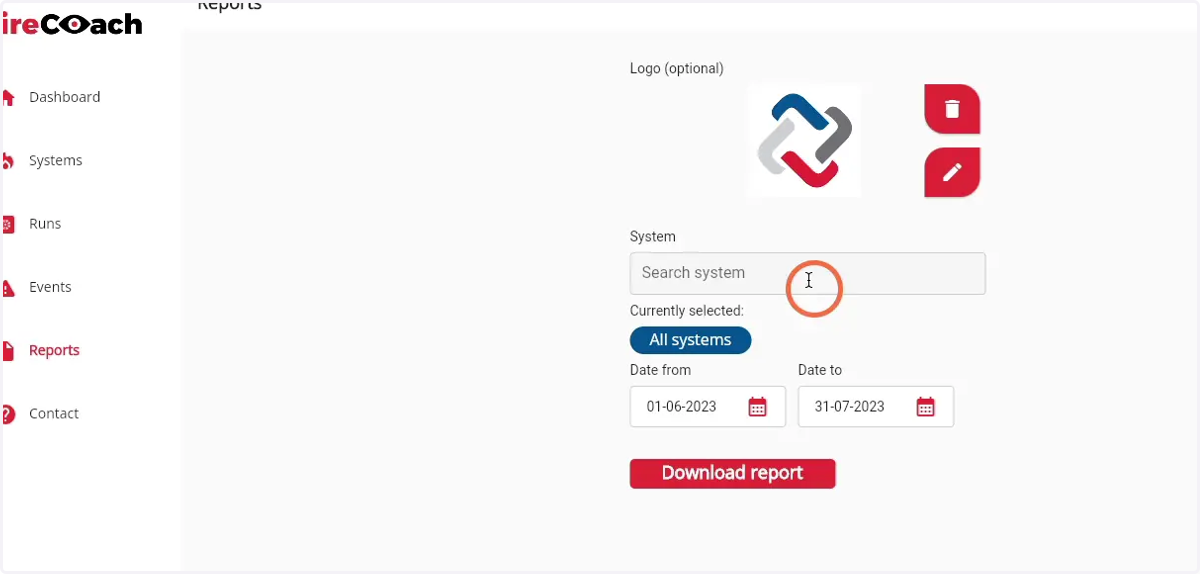Click the Runs icon in sidebar
Viewport: 1200px width, 574px height.
coord(8,225)
